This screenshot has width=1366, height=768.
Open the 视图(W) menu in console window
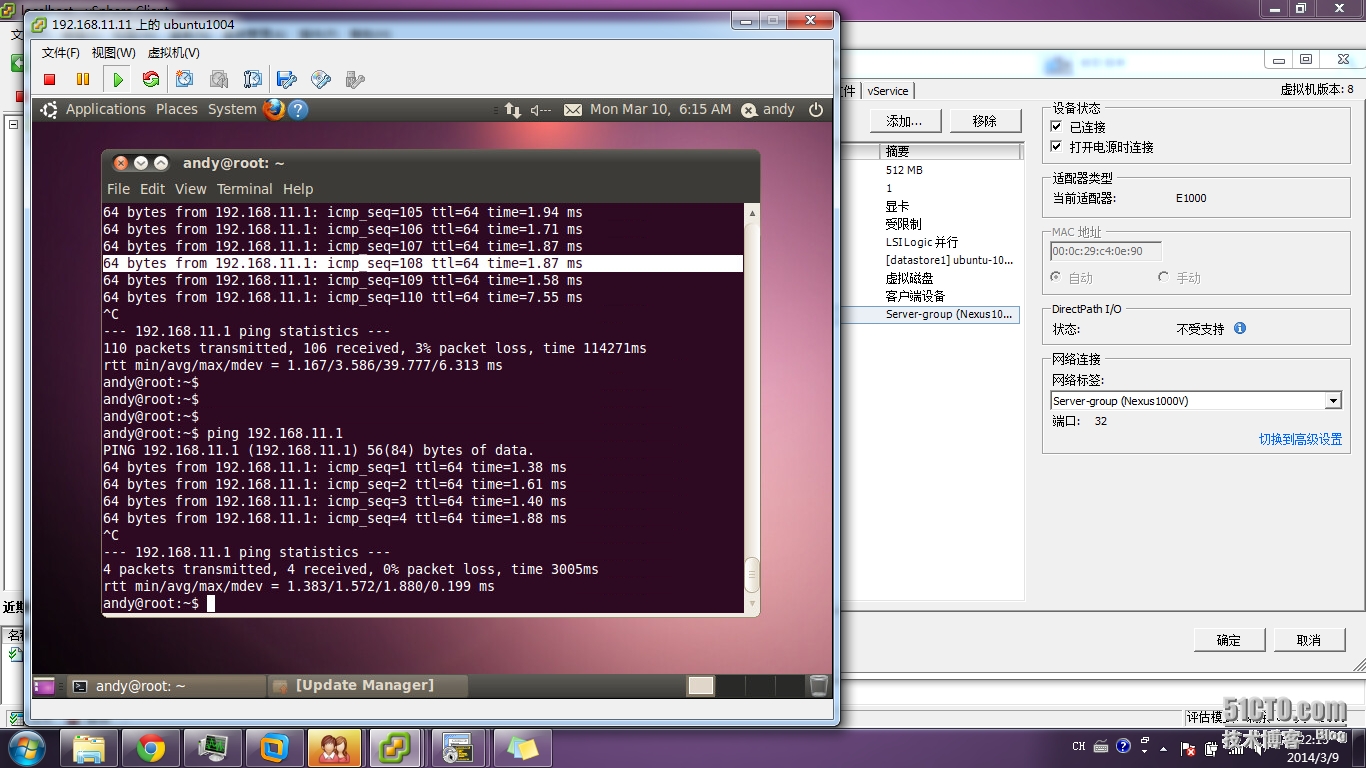point(113,53)
